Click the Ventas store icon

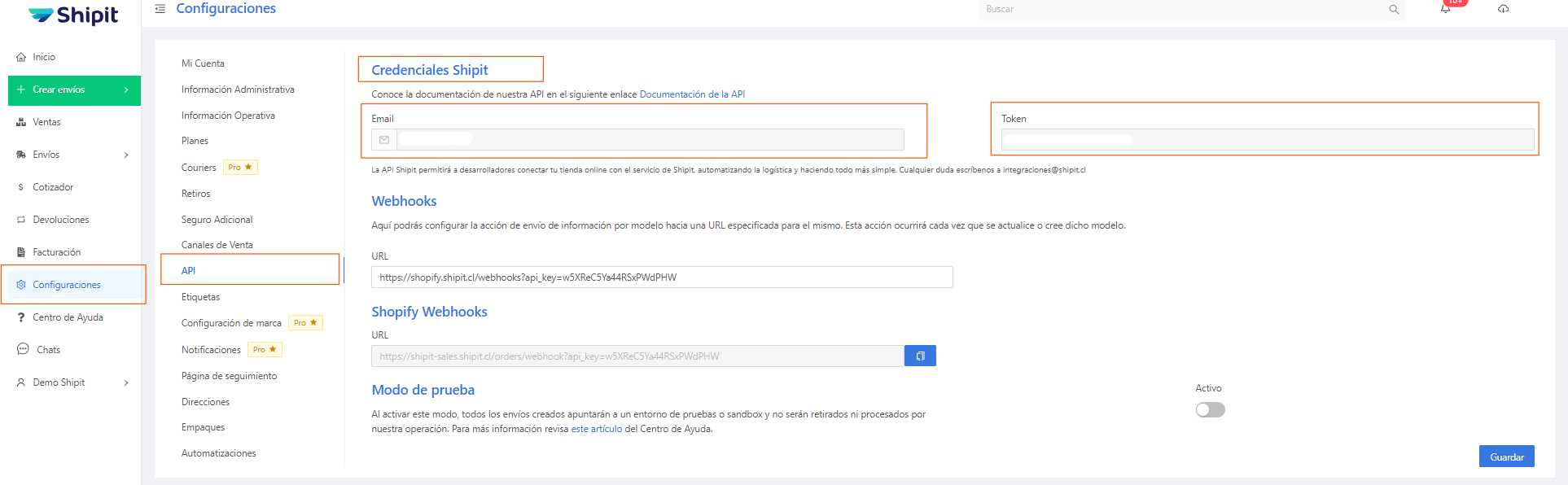click(x=21, y=122)
